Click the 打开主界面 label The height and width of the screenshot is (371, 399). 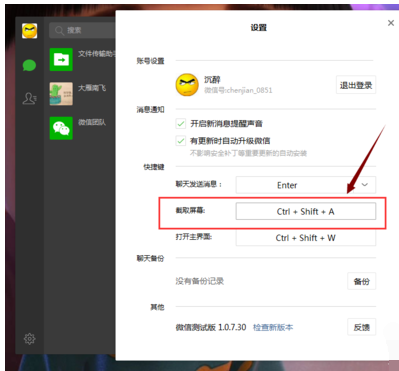(x=194, y=237)
